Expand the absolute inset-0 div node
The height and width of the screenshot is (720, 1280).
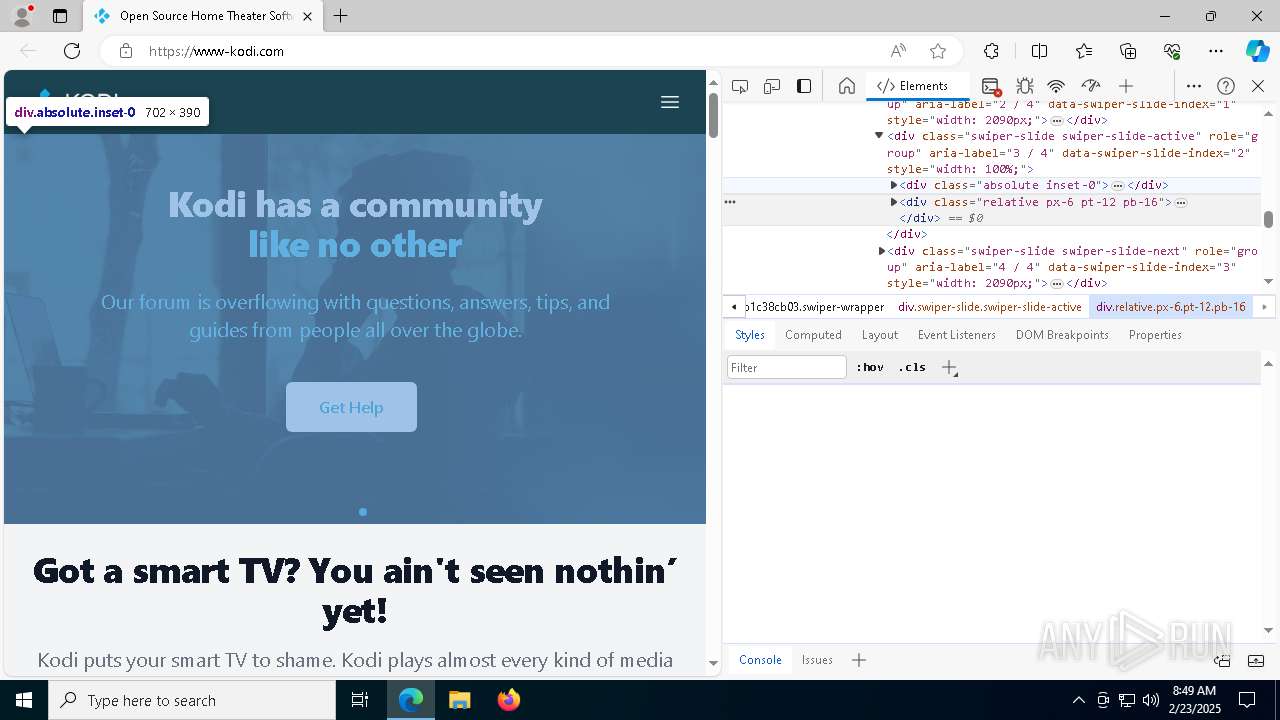pyautogui.click(x=894, y=185)
